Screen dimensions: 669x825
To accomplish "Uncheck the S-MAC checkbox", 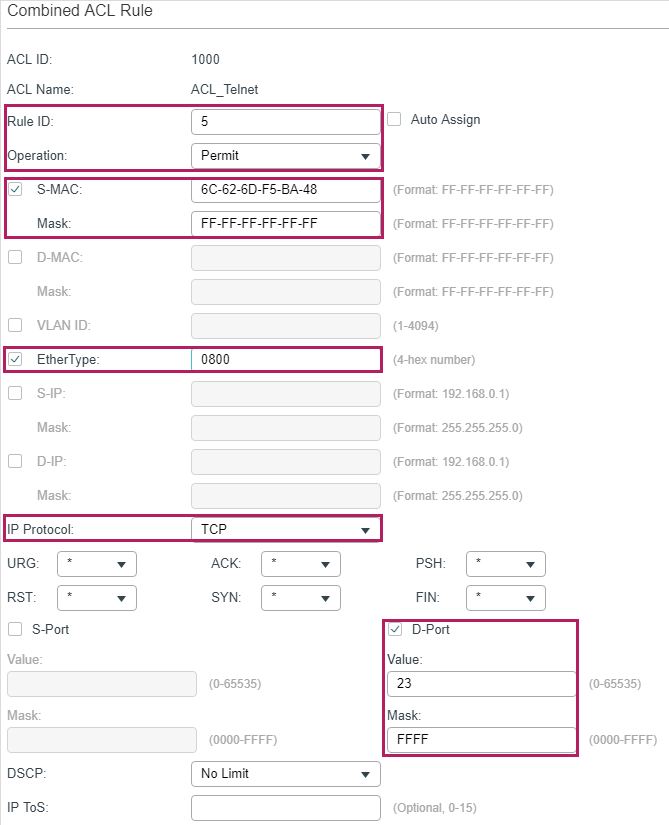I will (x=15, y=189).
